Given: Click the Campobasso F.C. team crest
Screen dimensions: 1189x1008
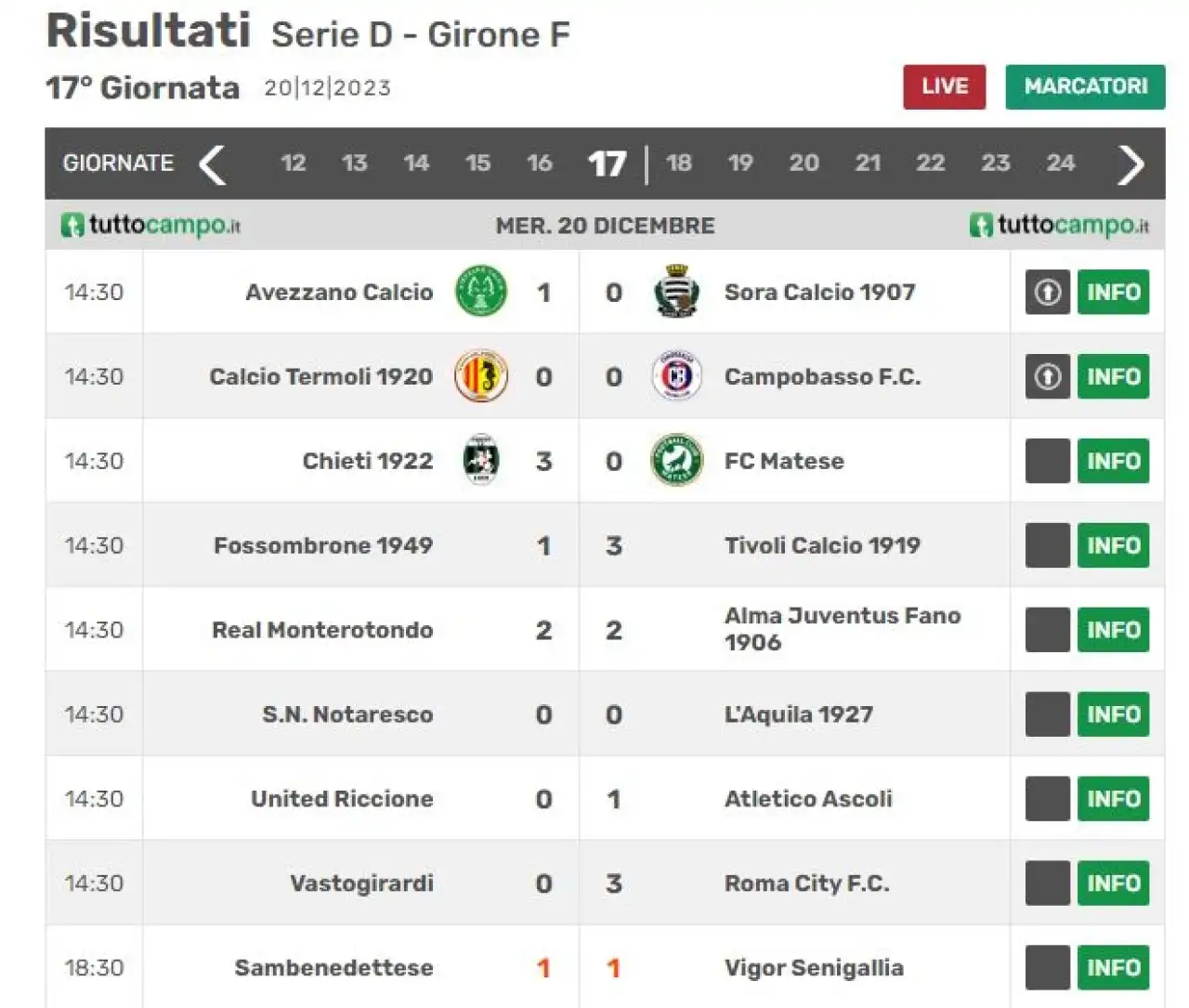Looking at the screenshot, I should point(676,376).
